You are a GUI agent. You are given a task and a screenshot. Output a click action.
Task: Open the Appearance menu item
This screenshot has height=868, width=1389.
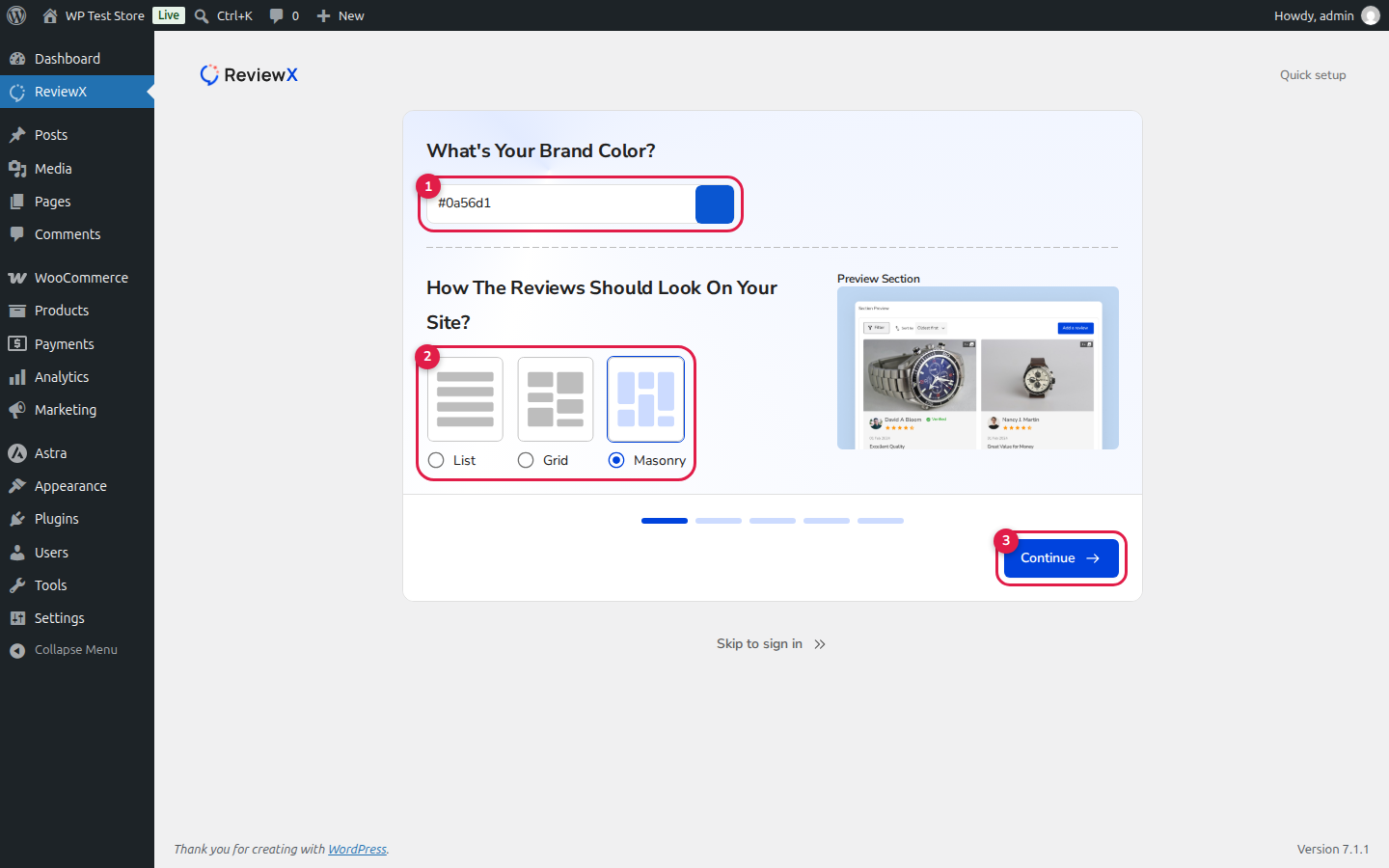(77, 486)
